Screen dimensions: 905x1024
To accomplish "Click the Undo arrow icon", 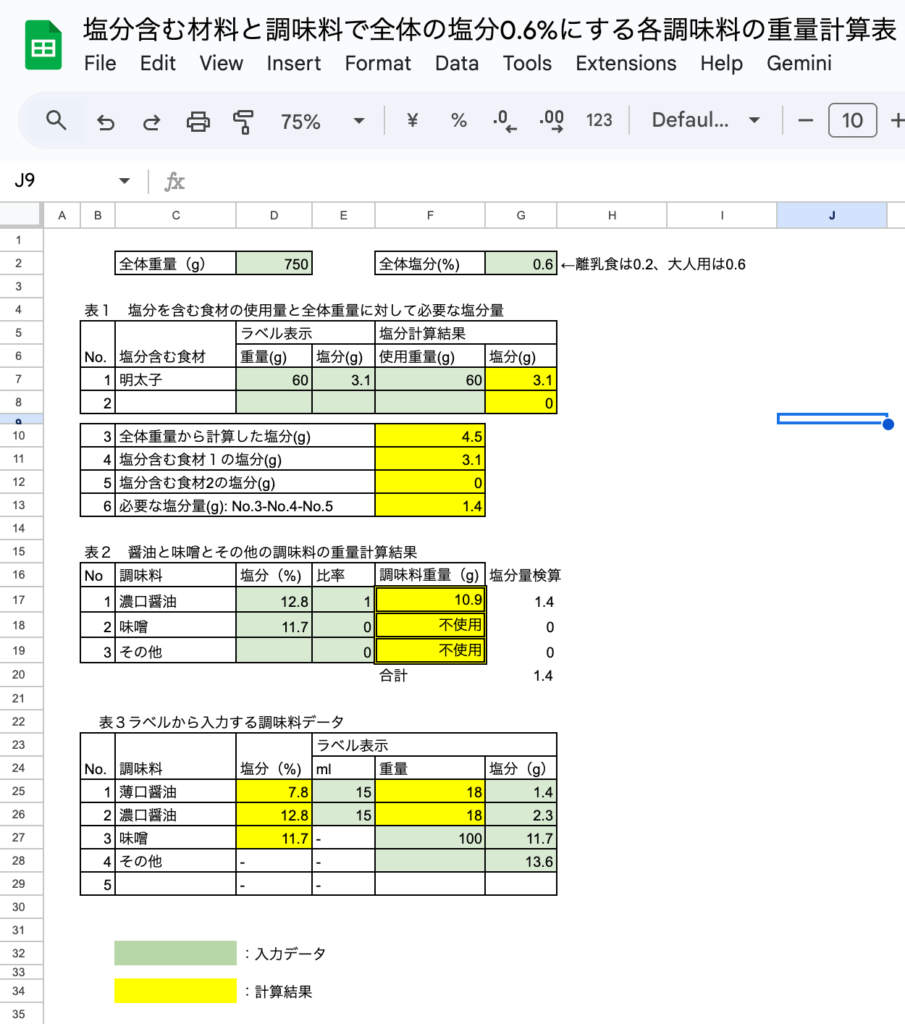I will coord(105,121).
